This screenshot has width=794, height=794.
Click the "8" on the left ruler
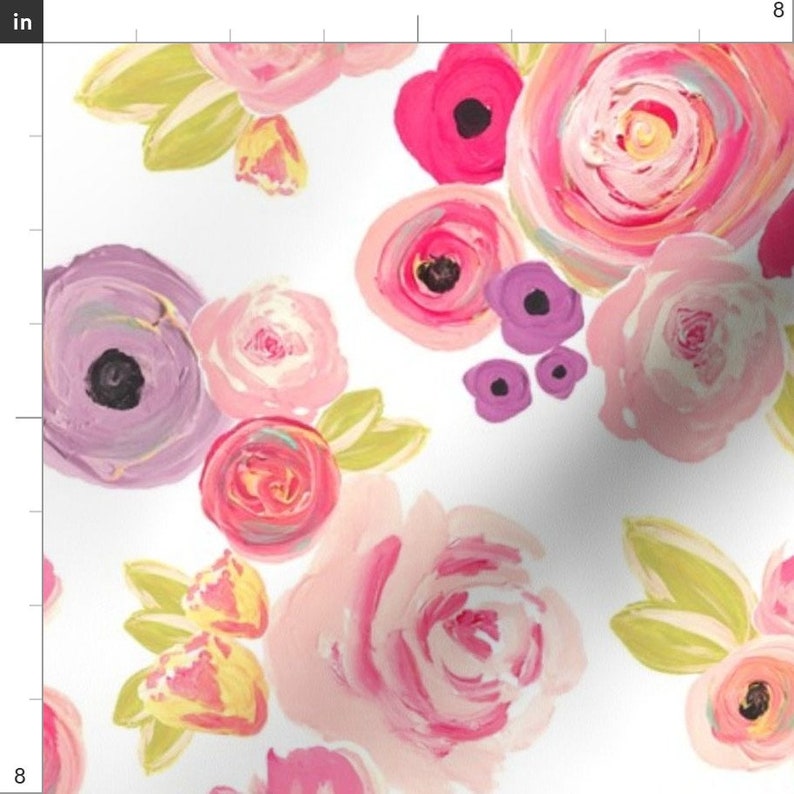point(19,775)
